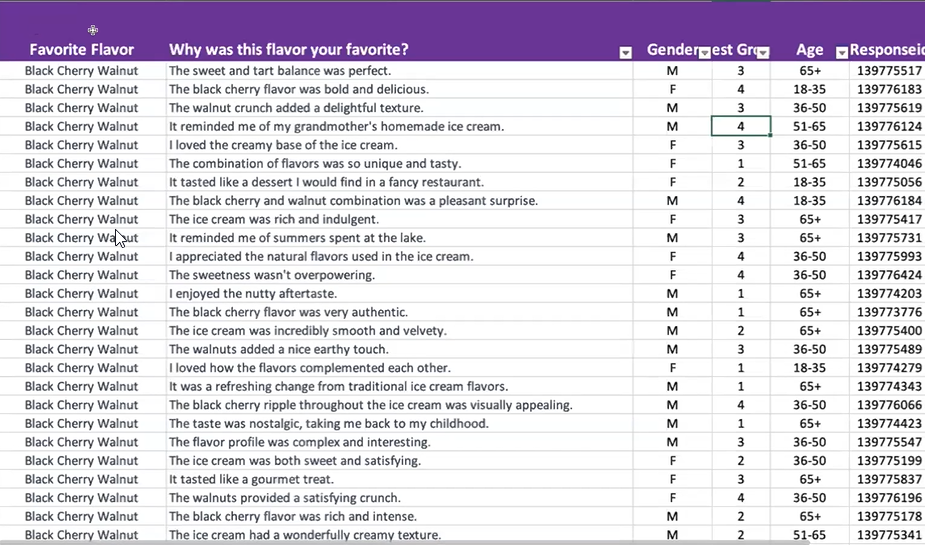Select the 'flavors complemented each other' cell

tap(399, 368)
